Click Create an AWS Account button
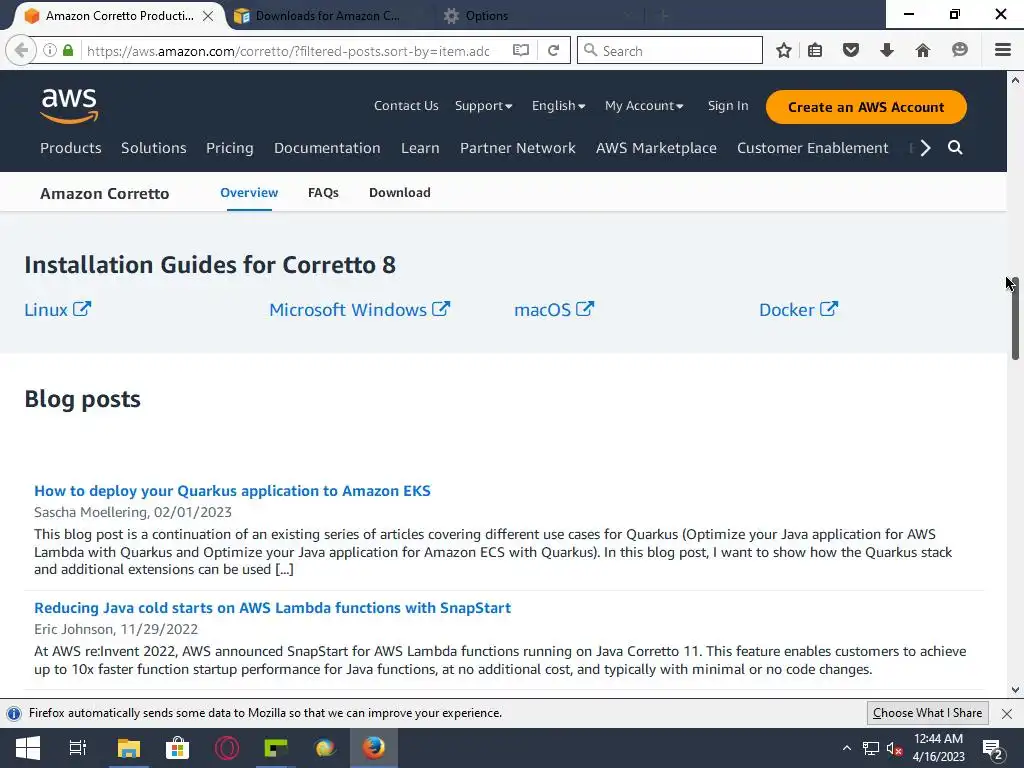This screenshot has width=1024, height=768. (866, 107)
